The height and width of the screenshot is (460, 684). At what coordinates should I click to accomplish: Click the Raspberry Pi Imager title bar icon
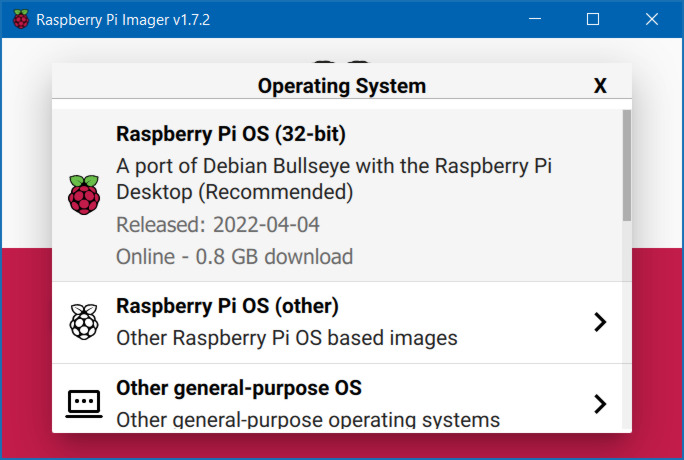(x=18, y=19)
